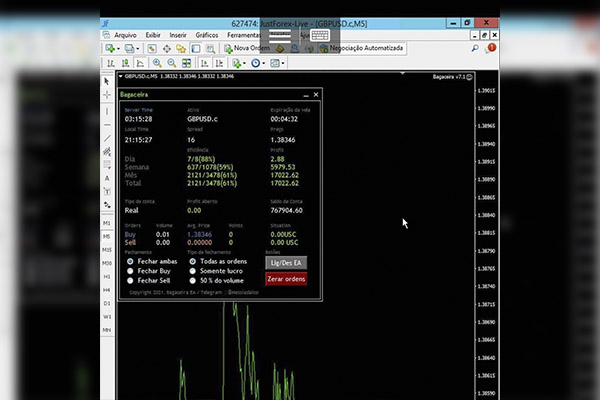The height and width of the screenshot is (400, 600).
Task: Switch chart to M1 timeframe
Action: pos(107,223)
